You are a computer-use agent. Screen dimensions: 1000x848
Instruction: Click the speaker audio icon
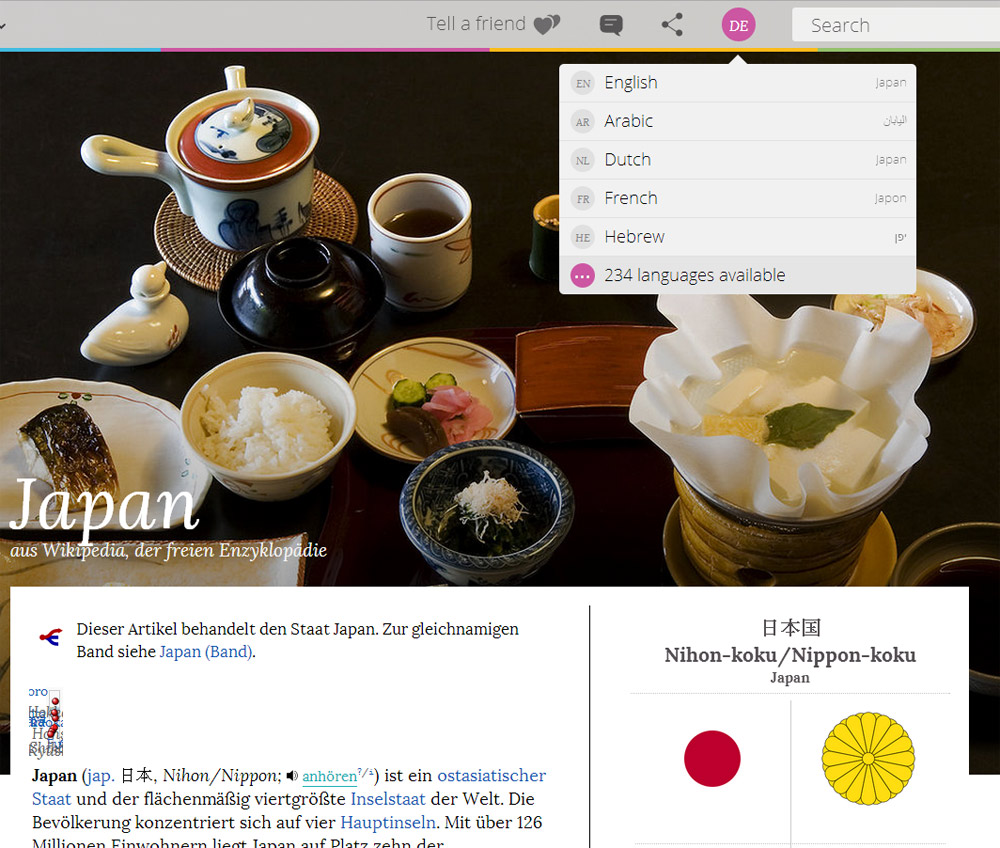[x=292, y=775]
